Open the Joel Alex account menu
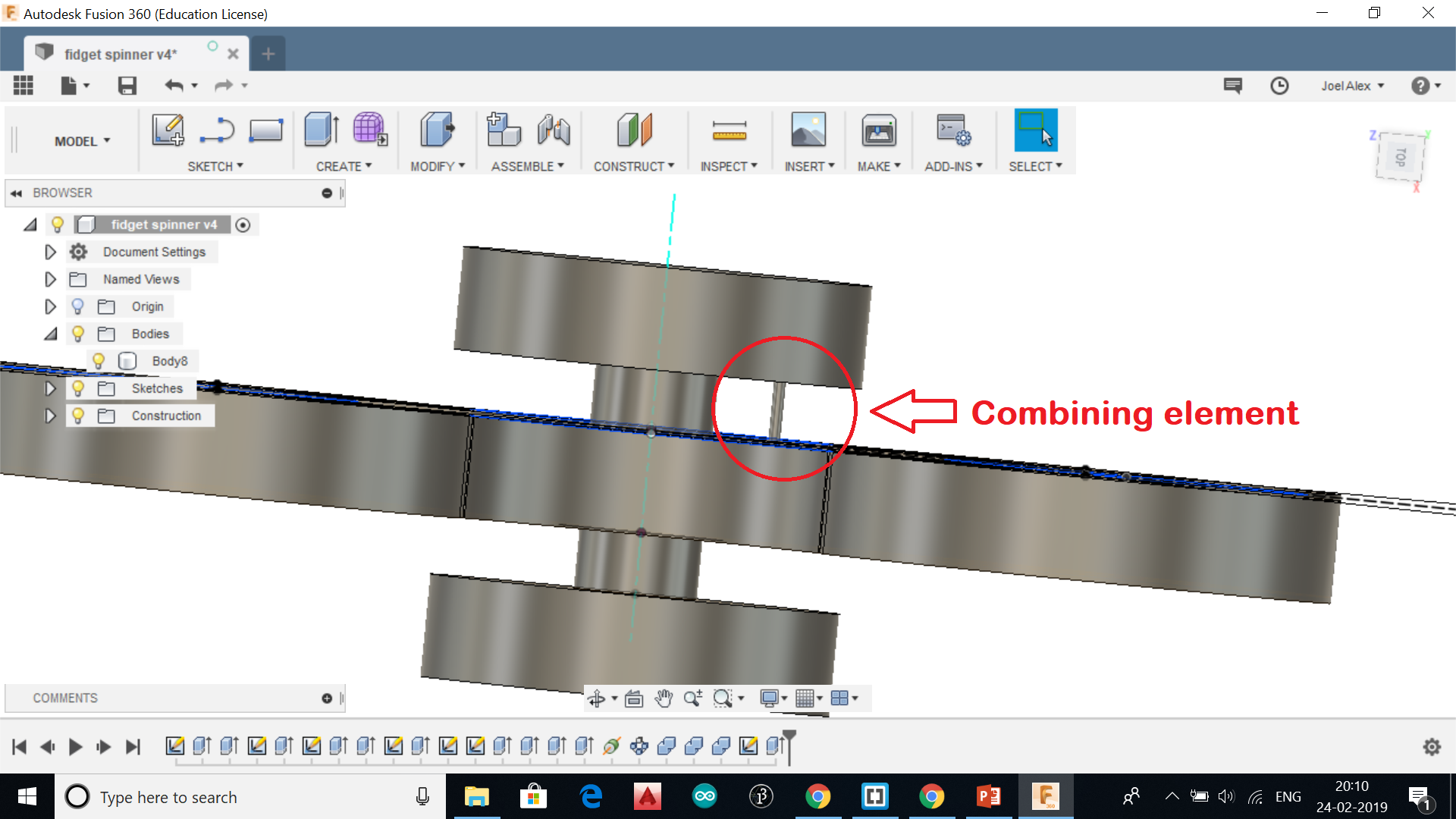 pyautogui.click(x=1352, y=86)
